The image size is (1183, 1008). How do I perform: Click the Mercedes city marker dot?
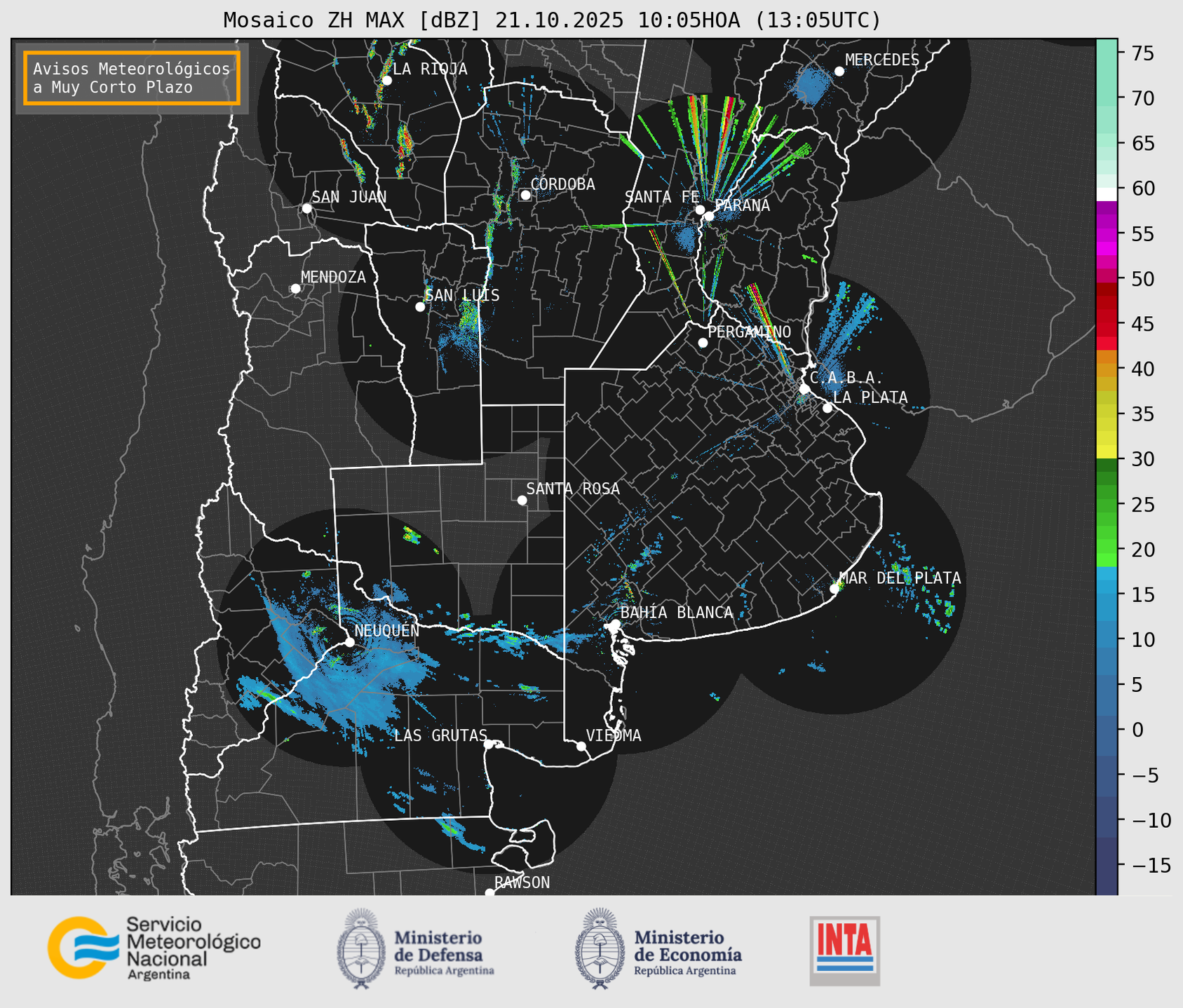tap(839, 71)
